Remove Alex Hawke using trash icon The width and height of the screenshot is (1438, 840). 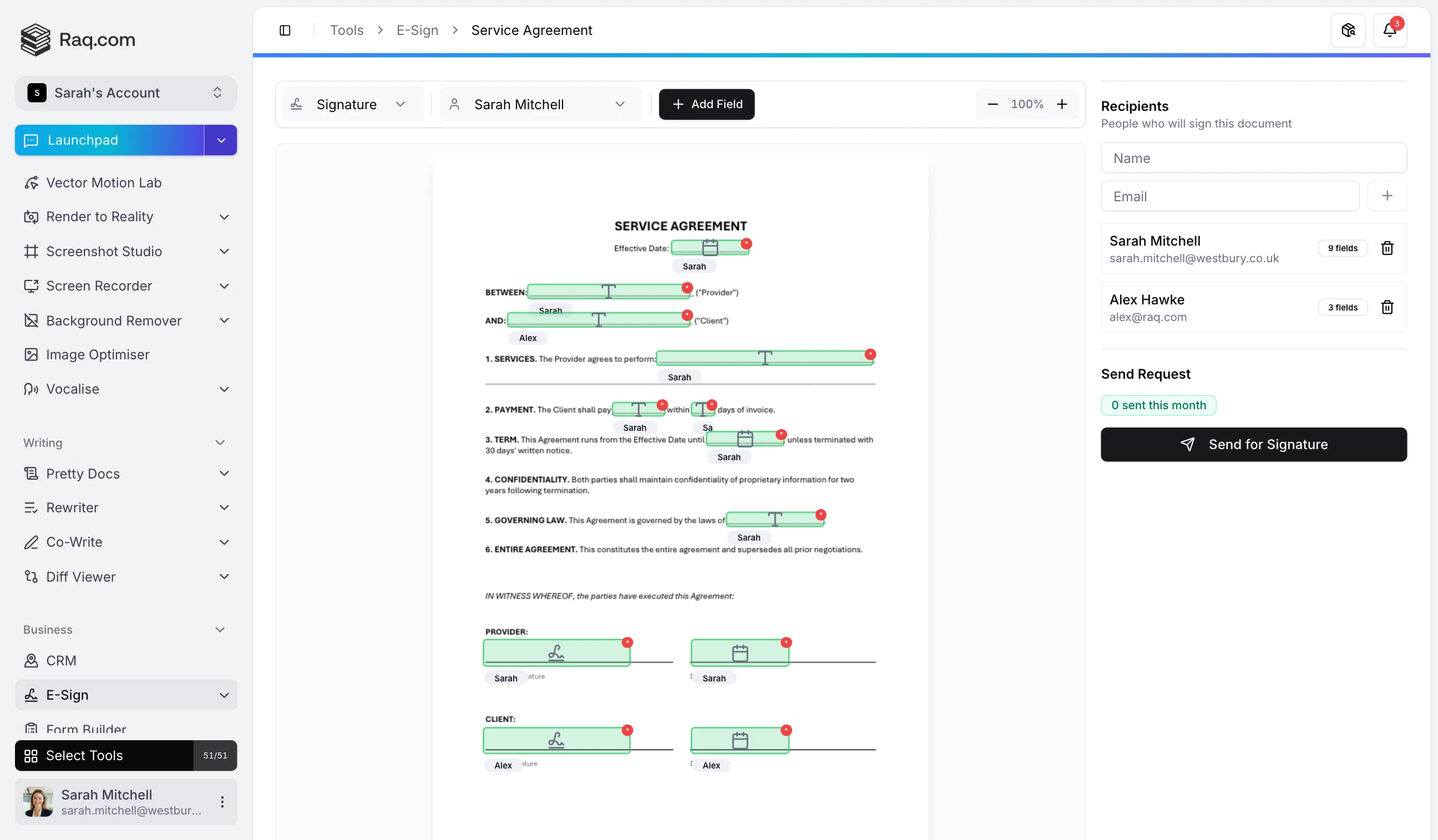click(1386, 307)
